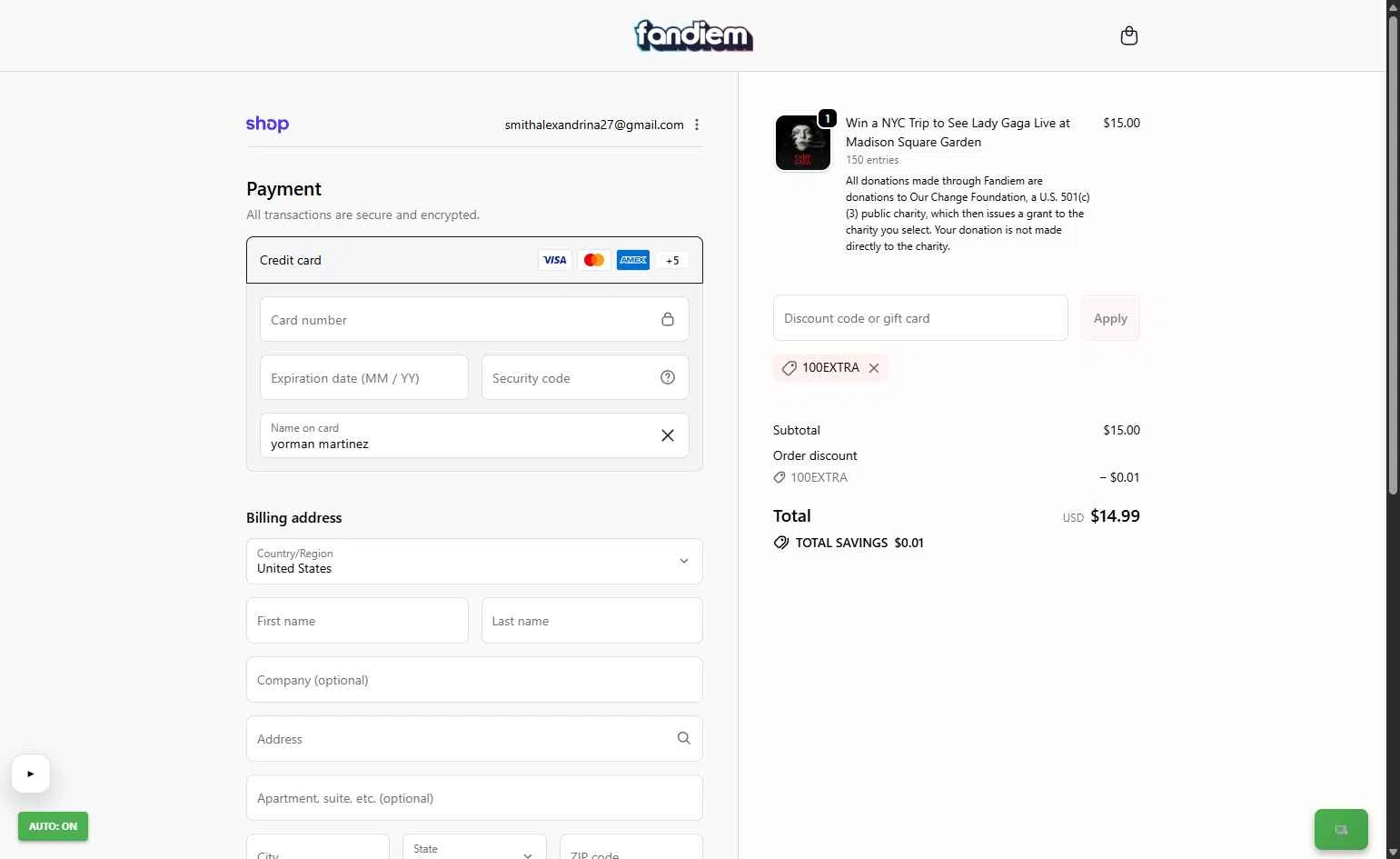Click the 150 entries text
1400x859 pixels.
(872, 160)
